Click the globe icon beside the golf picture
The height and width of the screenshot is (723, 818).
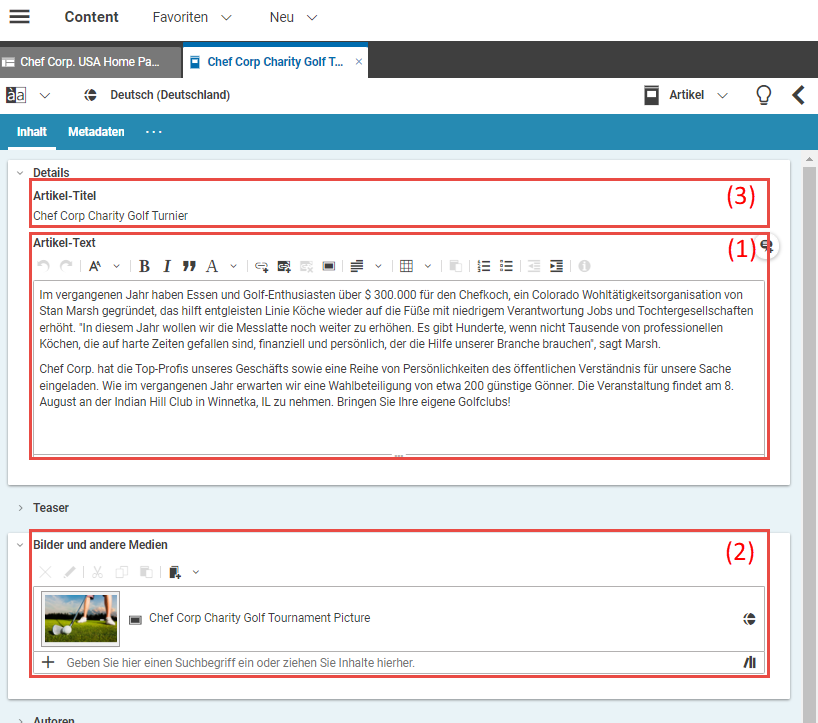[x=749, y=619]
